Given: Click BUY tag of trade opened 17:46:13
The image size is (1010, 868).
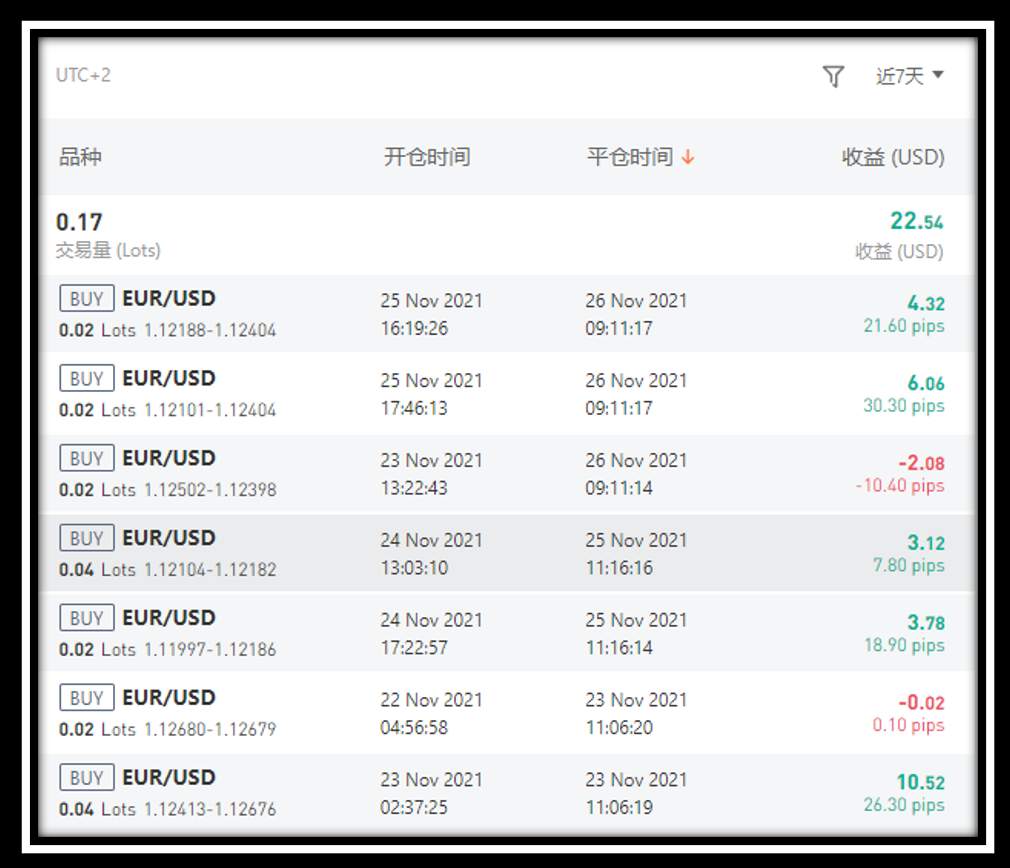Looking at the screenshot, I should (87, 378).
